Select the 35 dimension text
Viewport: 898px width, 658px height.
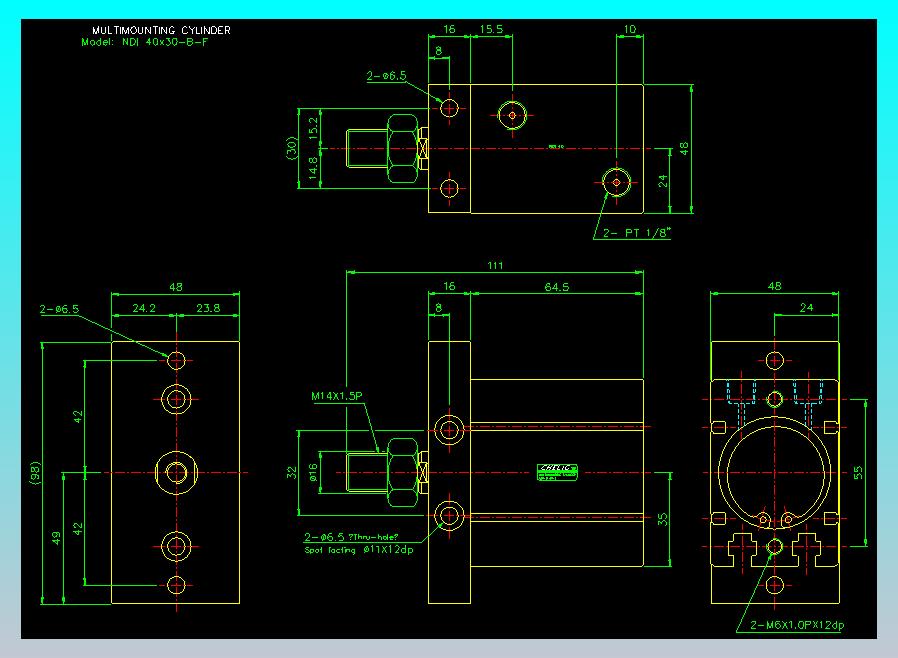pos(665,519)
